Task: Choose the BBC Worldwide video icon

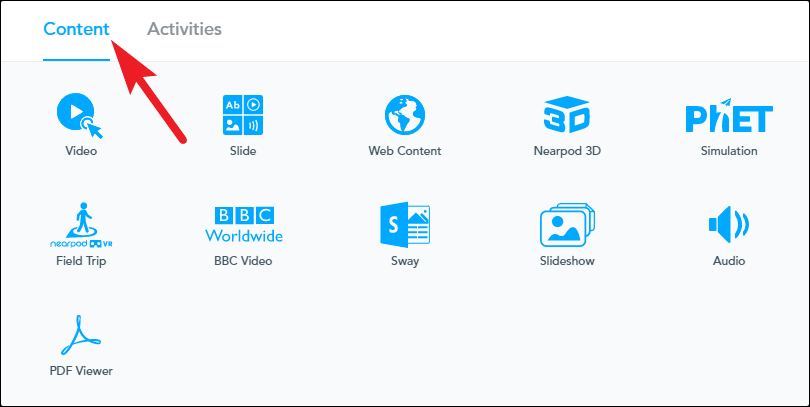Action: [243, 225]
